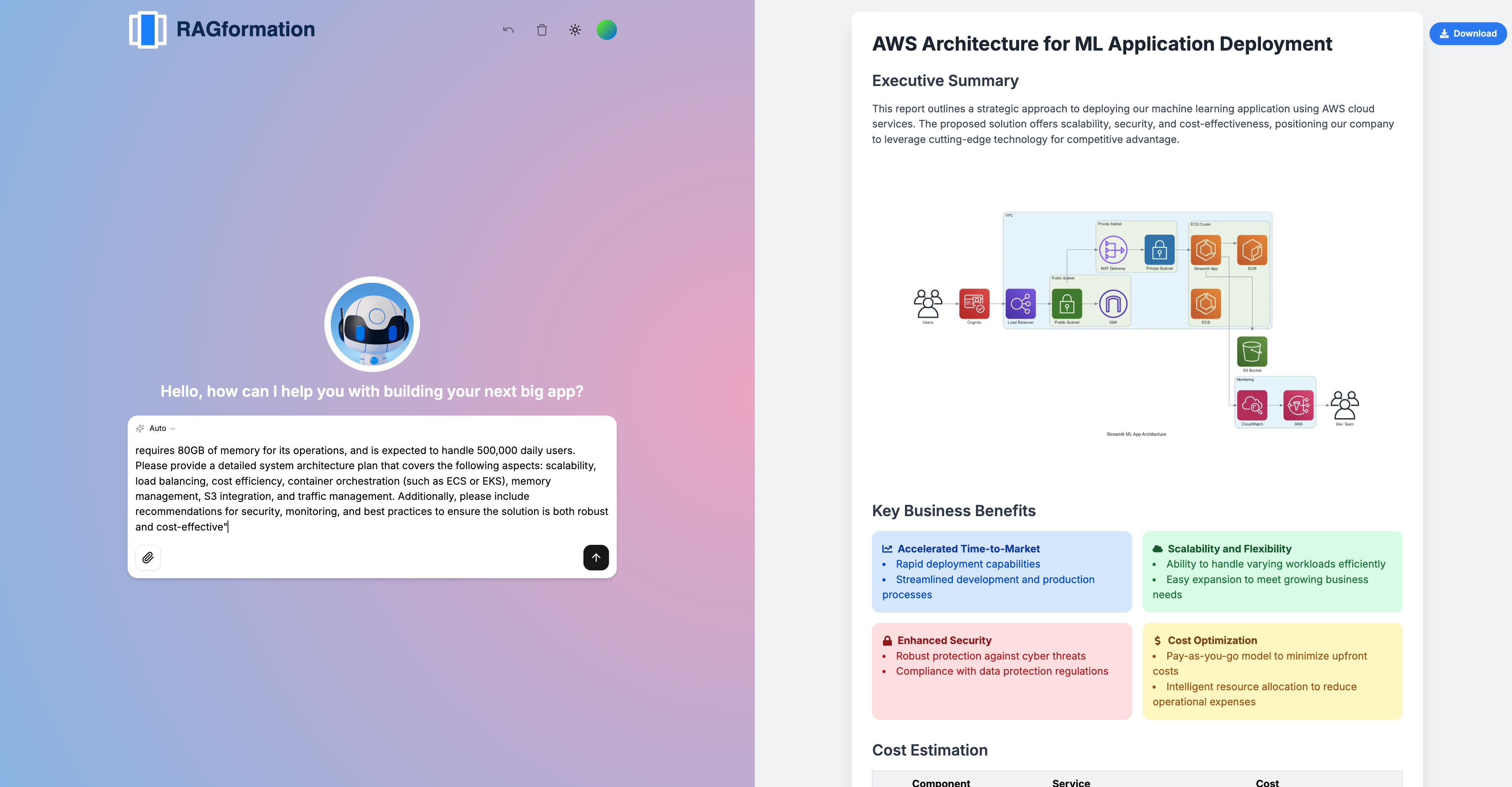The height and width of the screenshot is (787, 1512).
Task: Click the Load Balancer diagram icon
Action: (1020, 304)
